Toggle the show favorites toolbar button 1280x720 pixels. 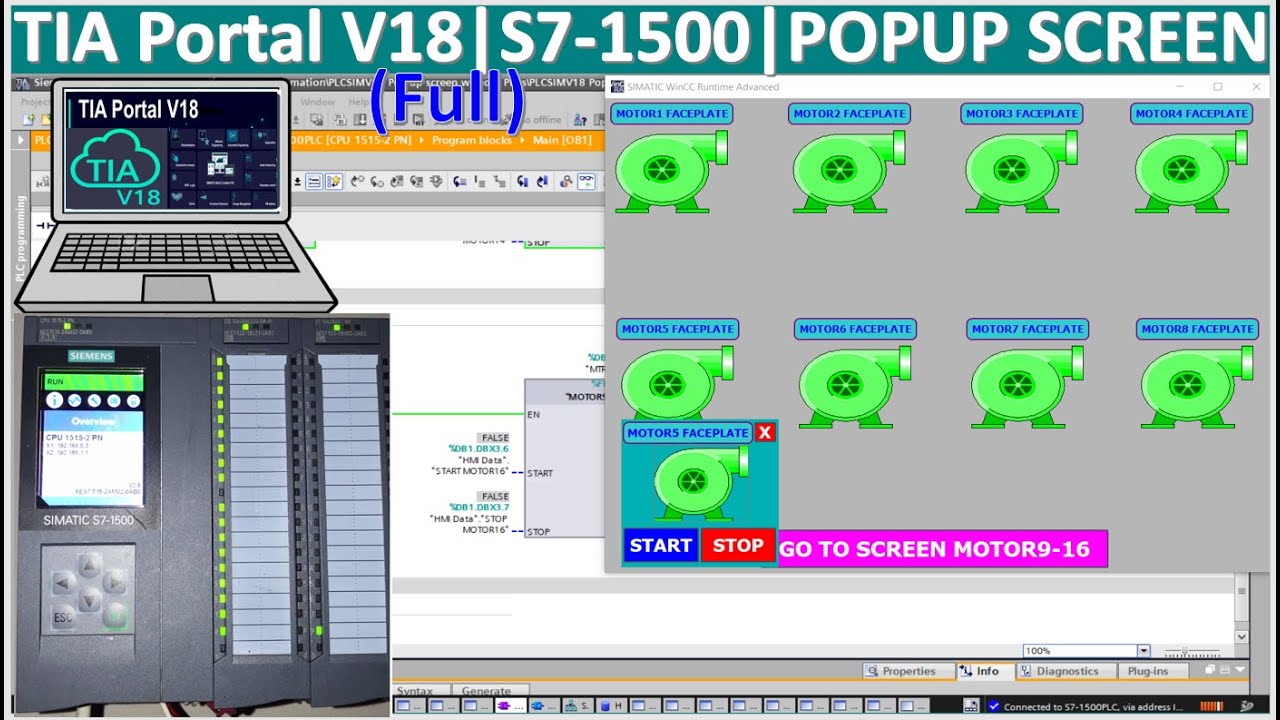click(334, 182)
